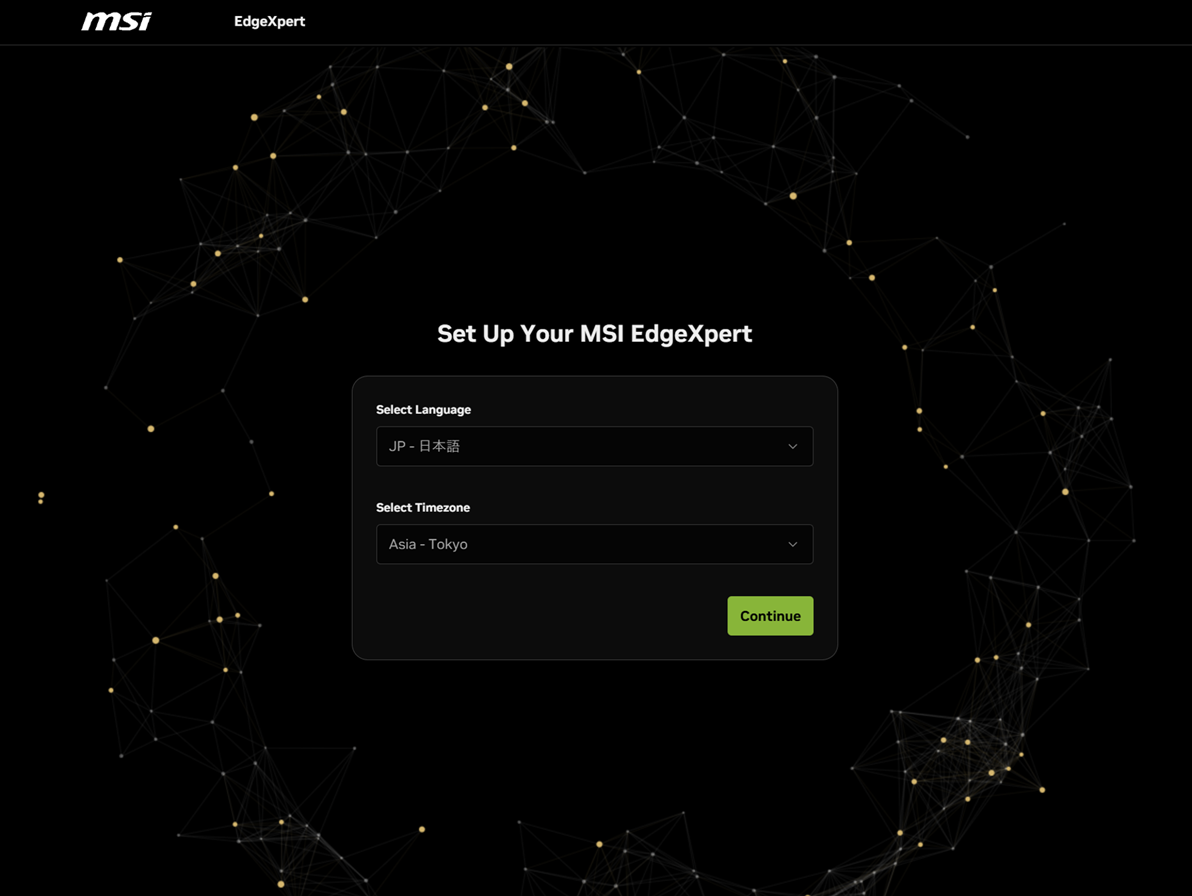Screen dimensions: 1192x896
Task: Expand the timezone dropdown chevron arrow
Action: pyautogui.click(x=792, y=544)
